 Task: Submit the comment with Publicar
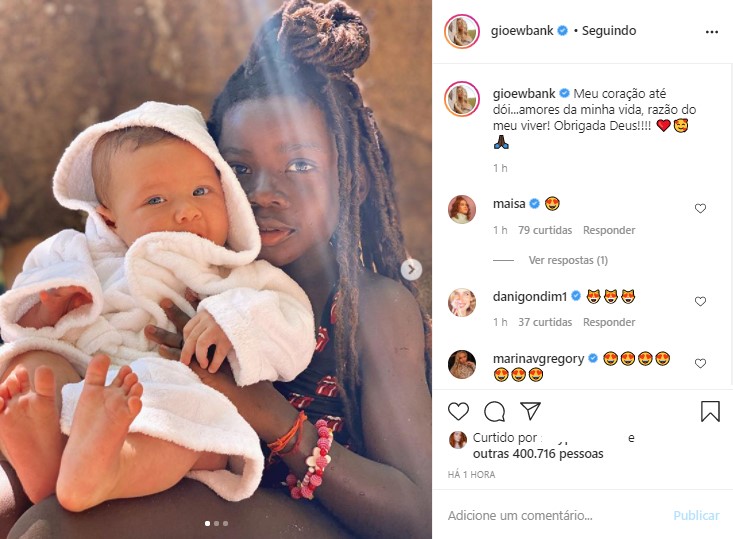pos(696,515)
